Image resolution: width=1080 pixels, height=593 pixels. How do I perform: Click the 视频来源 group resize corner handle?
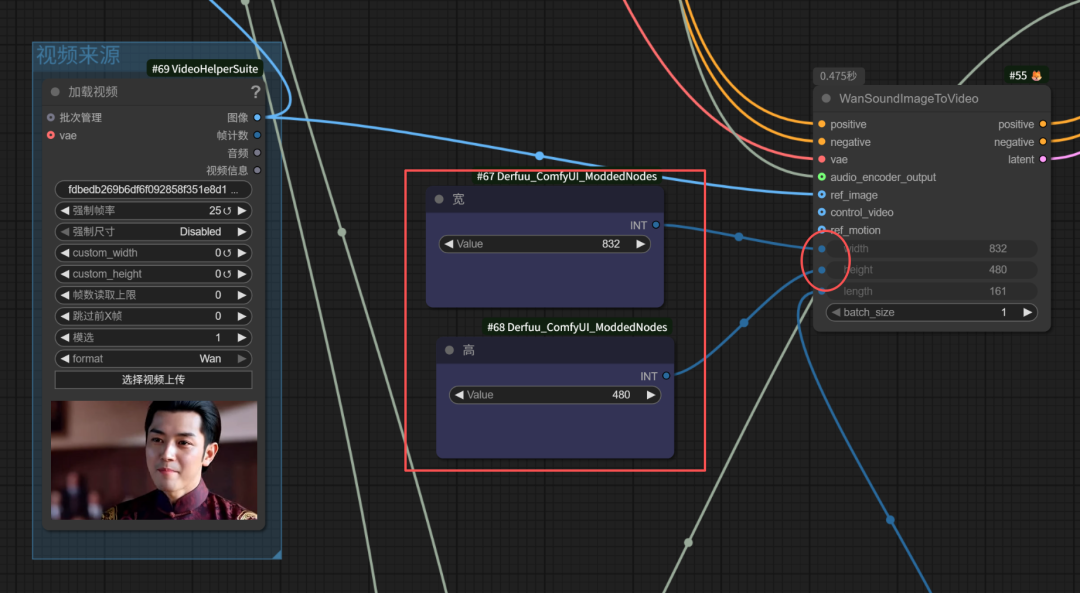point(277,554)
